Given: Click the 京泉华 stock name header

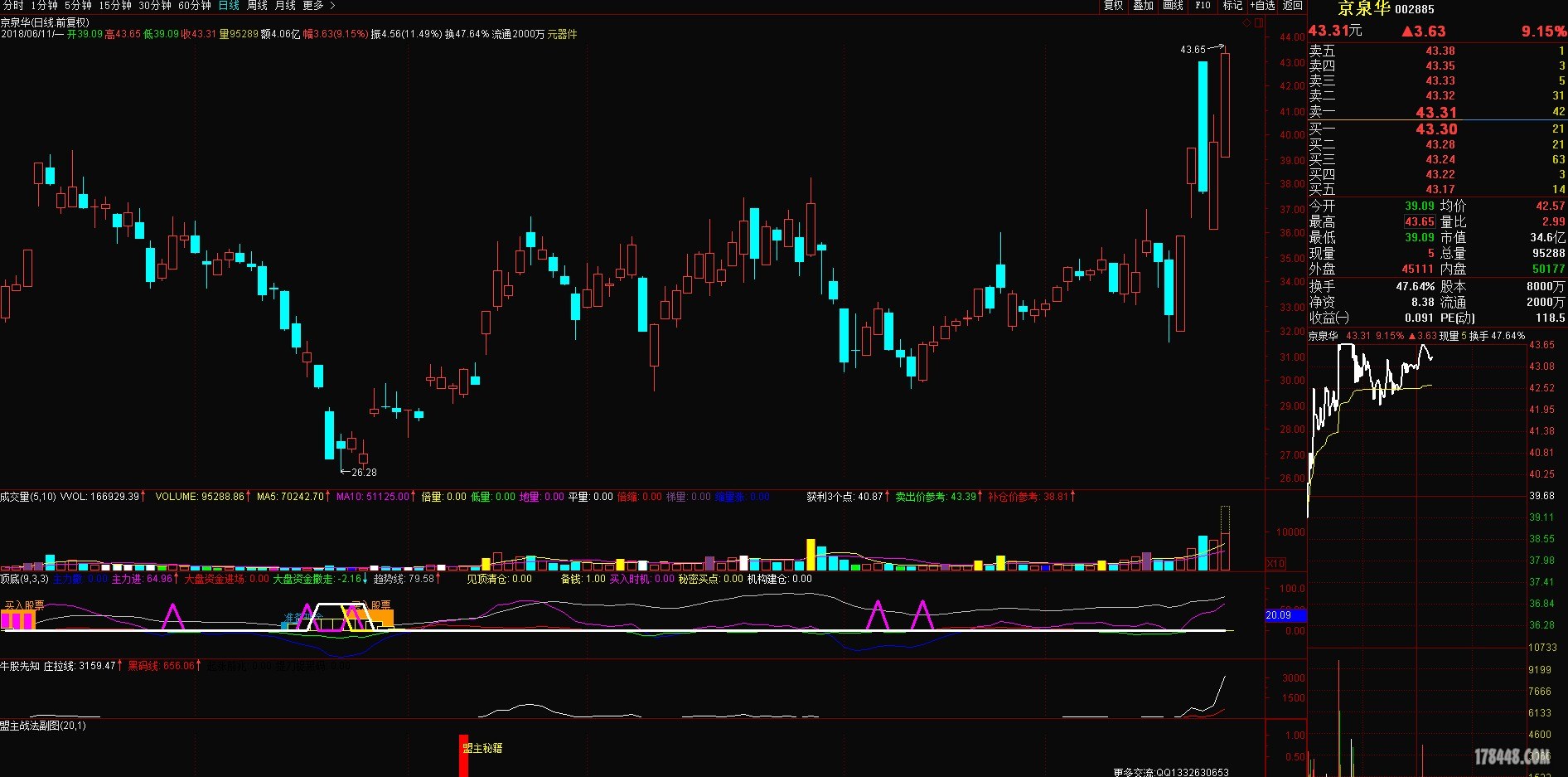Looking at the screenshot, I should (1363, 9).
